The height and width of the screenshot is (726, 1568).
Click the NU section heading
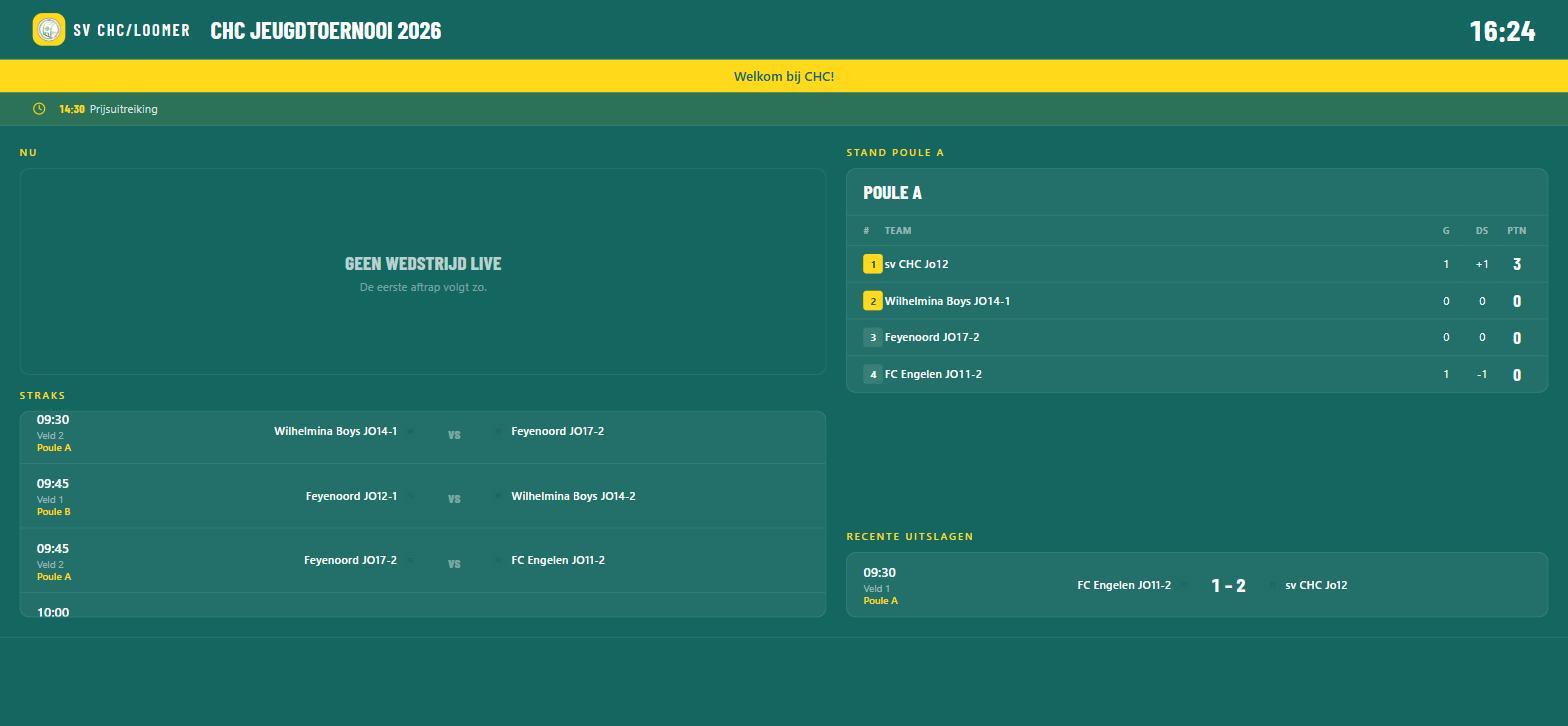pos(28,152)
